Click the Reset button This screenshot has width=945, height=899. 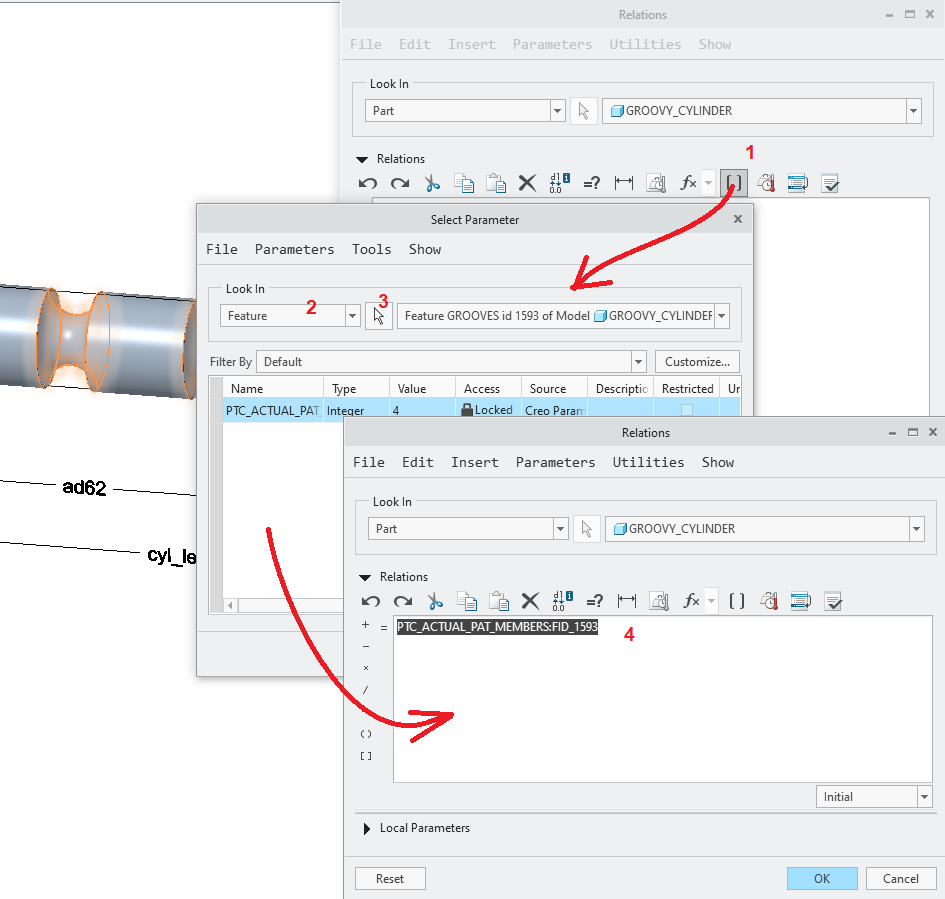[390, 879]
